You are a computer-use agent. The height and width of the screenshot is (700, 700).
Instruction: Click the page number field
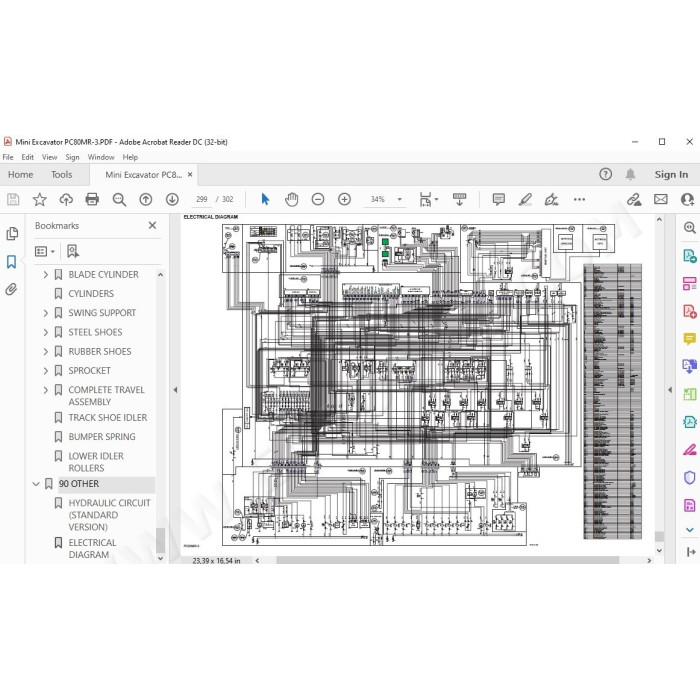pyautogui.click(x=202, y=199)
